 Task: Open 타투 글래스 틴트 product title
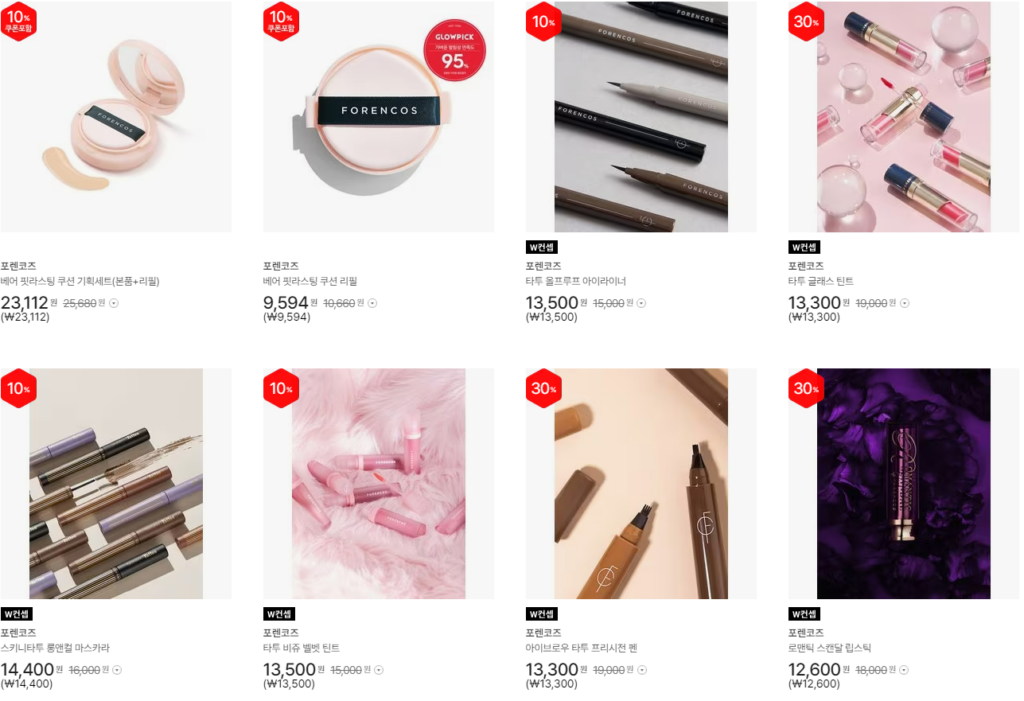click(x=821, y=282)
